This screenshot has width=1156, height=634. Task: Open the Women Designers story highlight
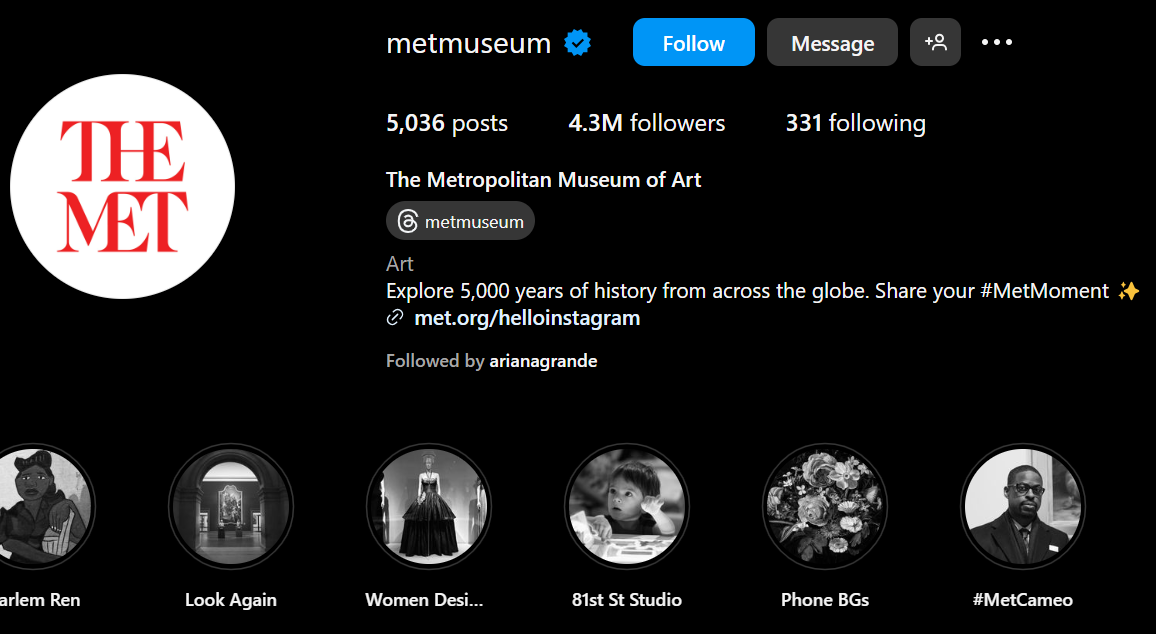428,507
